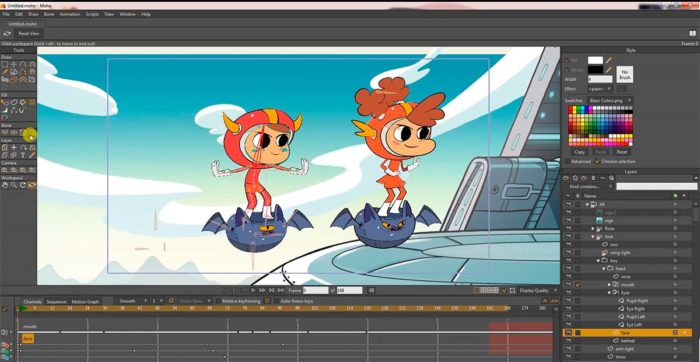Enable the Advanced style checkbox
The width and height of the screenshot is (700, 362).
pyautogui.click(x=568, y=162)
